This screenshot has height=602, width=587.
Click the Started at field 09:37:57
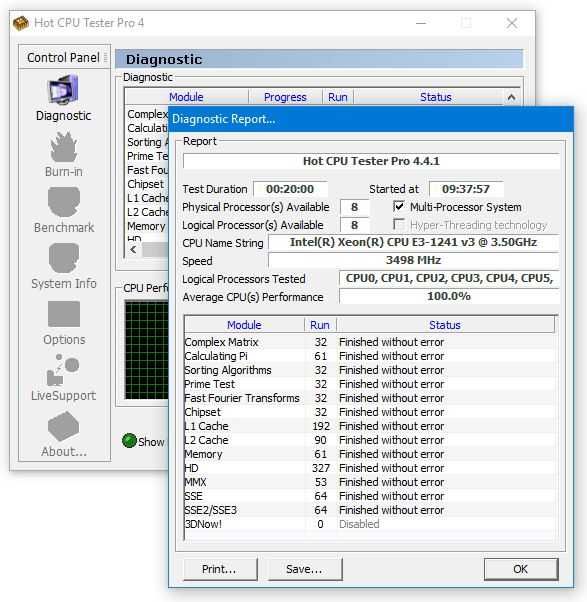coord(466,189)
